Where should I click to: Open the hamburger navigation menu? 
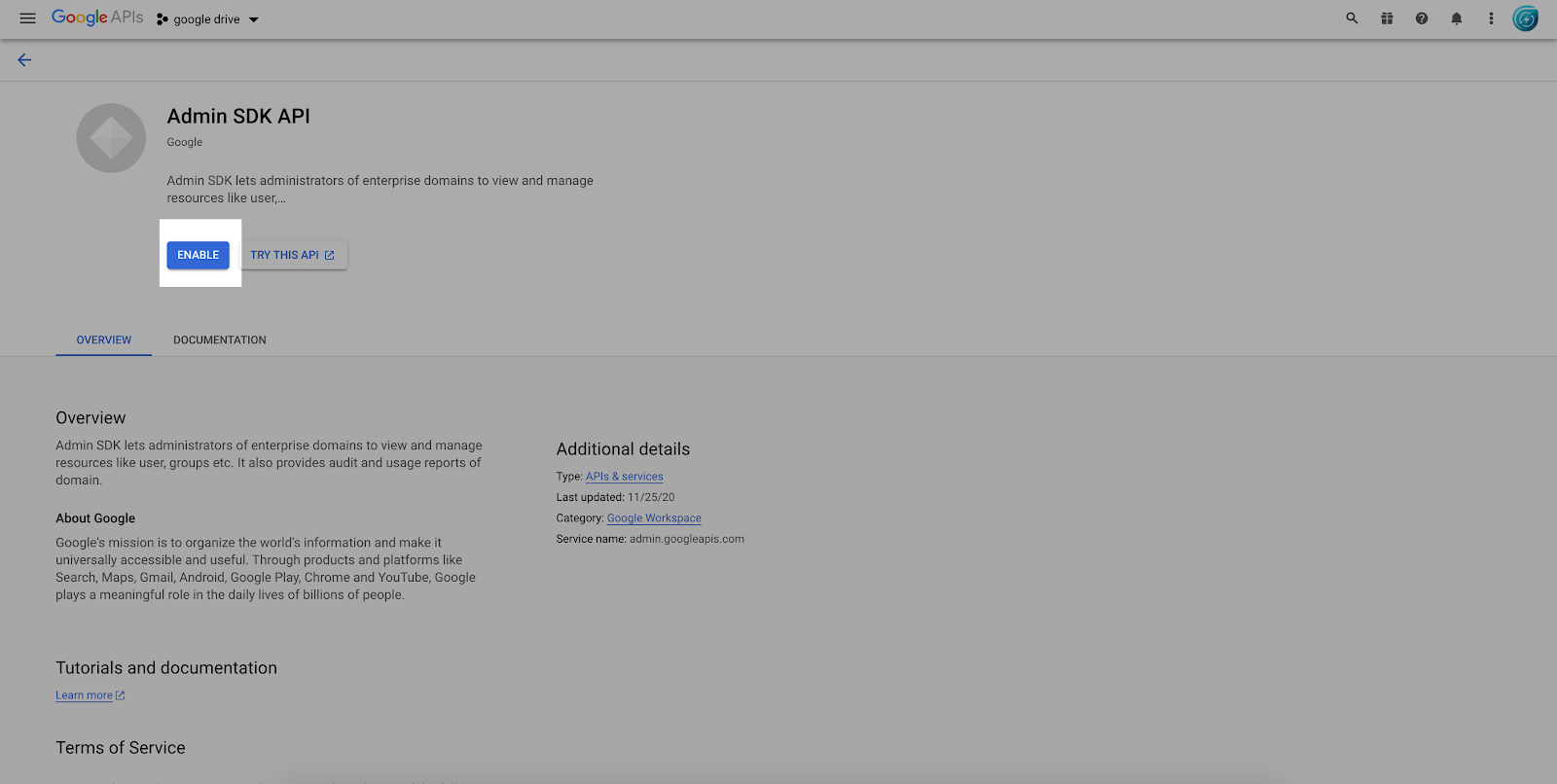pyautogui.click(x=27, y=18)
